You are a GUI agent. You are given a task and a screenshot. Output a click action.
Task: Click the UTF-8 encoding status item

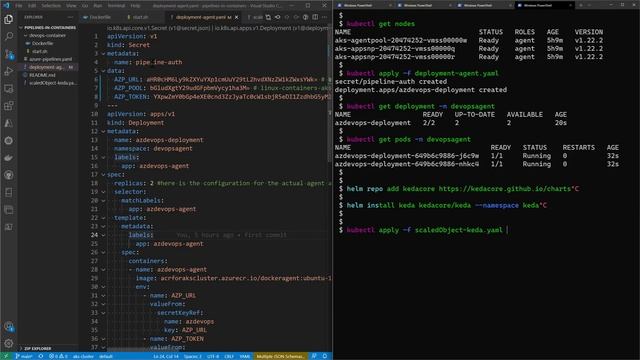click(x=213, y=356)
